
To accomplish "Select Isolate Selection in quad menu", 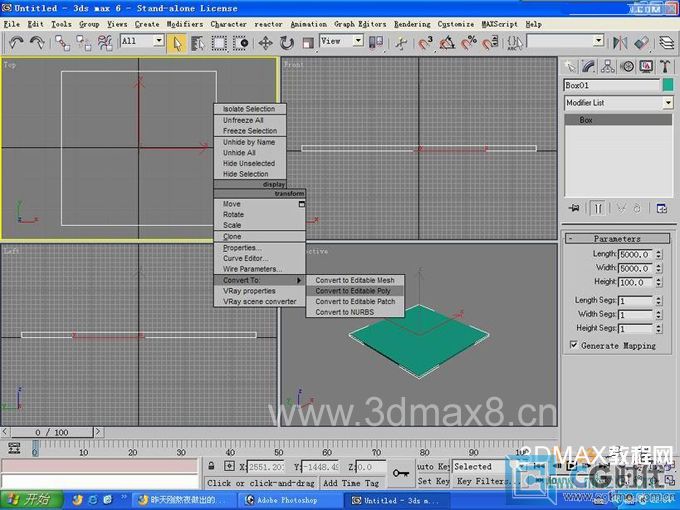I will tap(250, 109).
